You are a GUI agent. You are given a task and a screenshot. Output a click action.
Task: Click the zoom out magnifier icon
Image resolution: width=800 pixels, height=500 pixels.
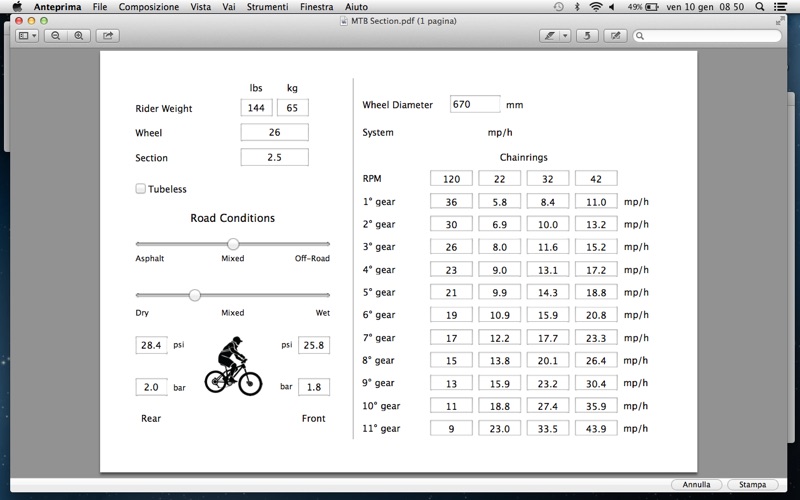click(56, 36)
